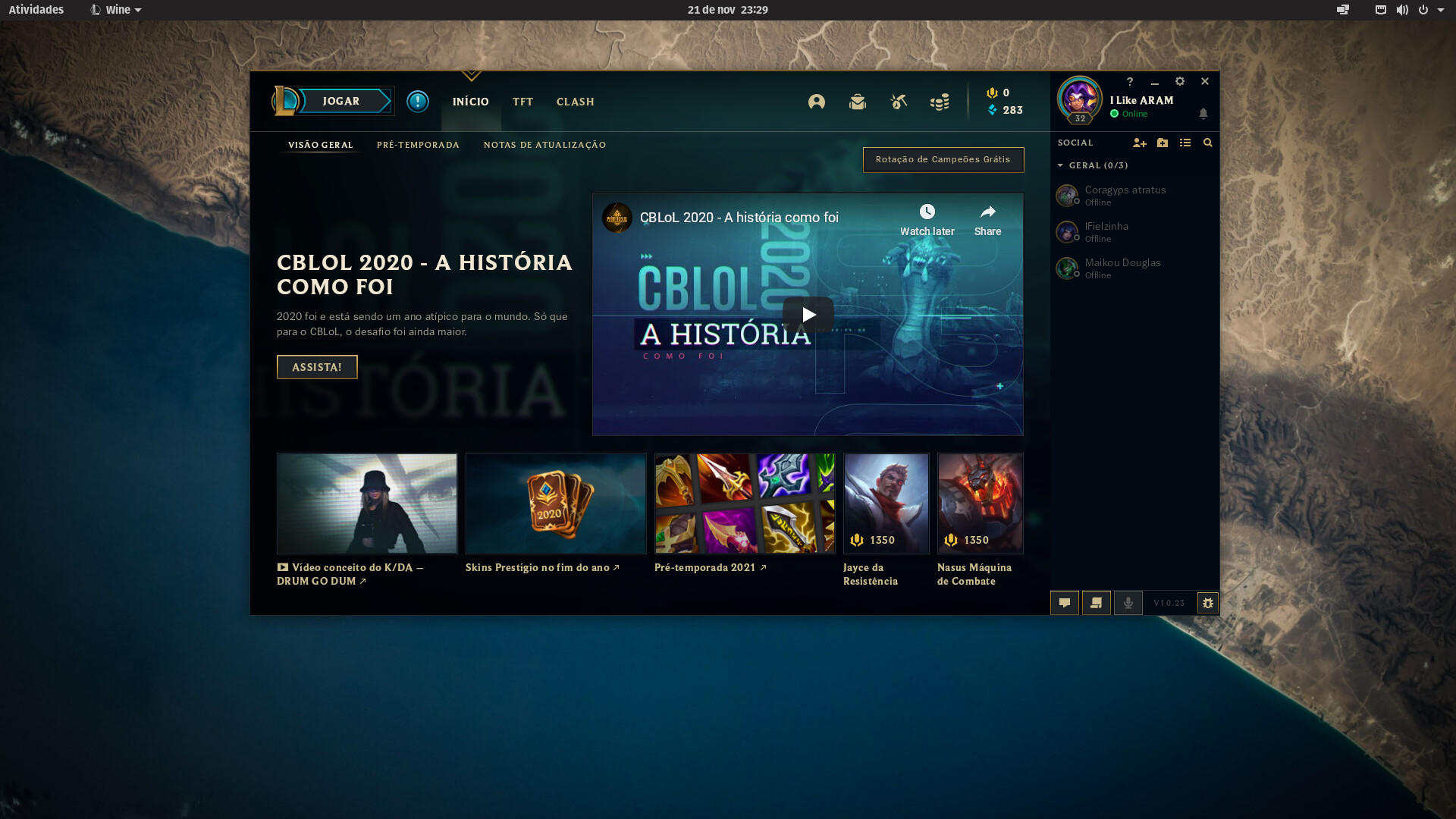Image resolution: width=1456 pixels, height=819 pixels.
Task: Switch to the INÍCIO tab
Action: click(x=471, y=102)
